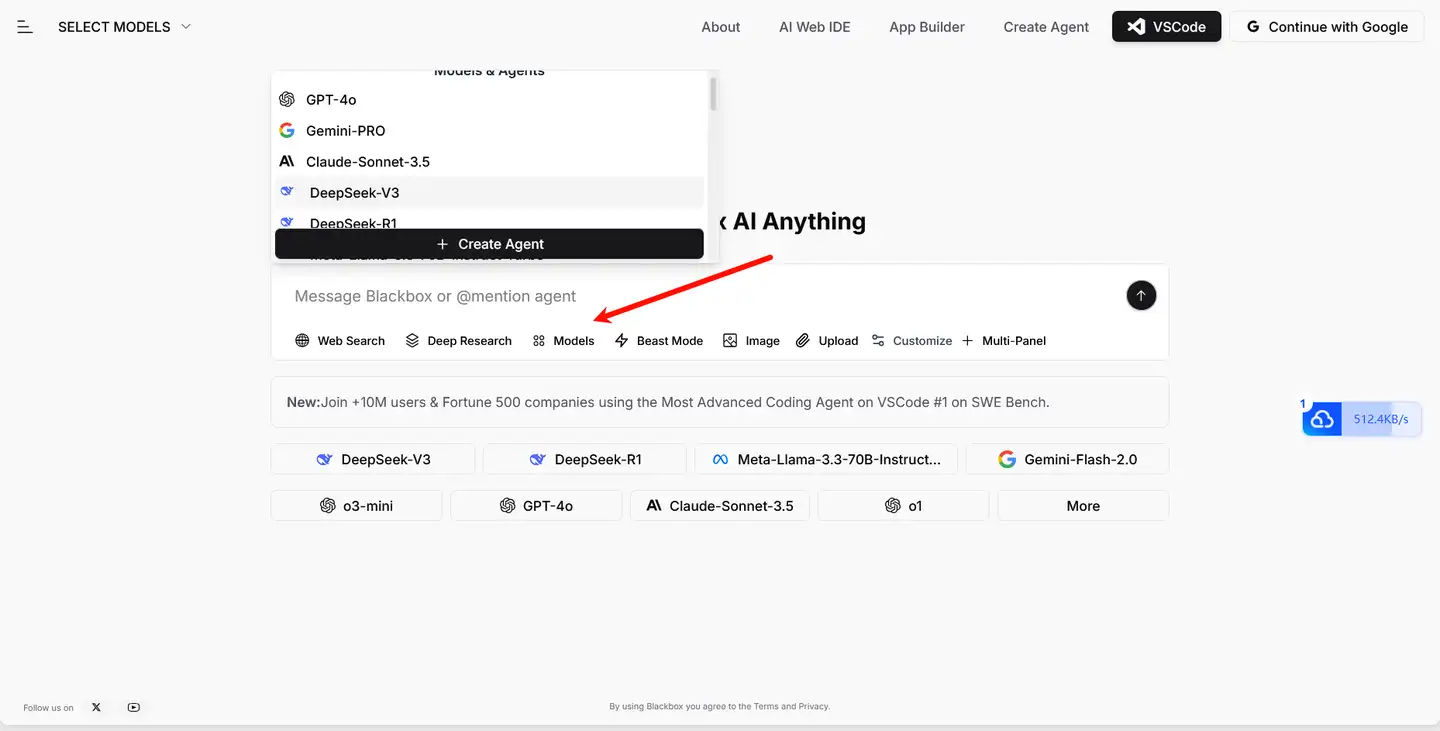Open the VSCode button in header

(x=1166, y=27)
